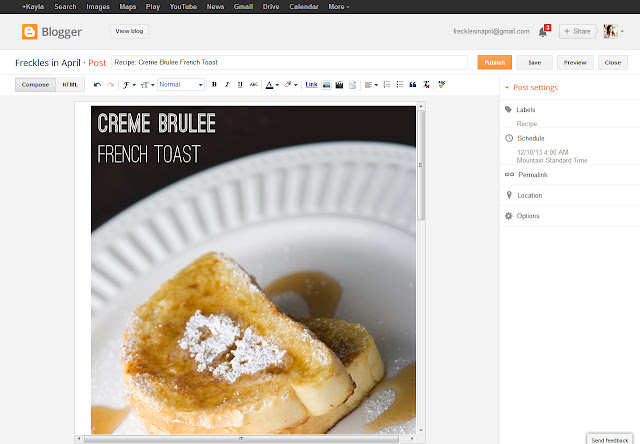Open Images in the Google bar
This screenshot has height=444, width=640.
click(x=98, y=7)
